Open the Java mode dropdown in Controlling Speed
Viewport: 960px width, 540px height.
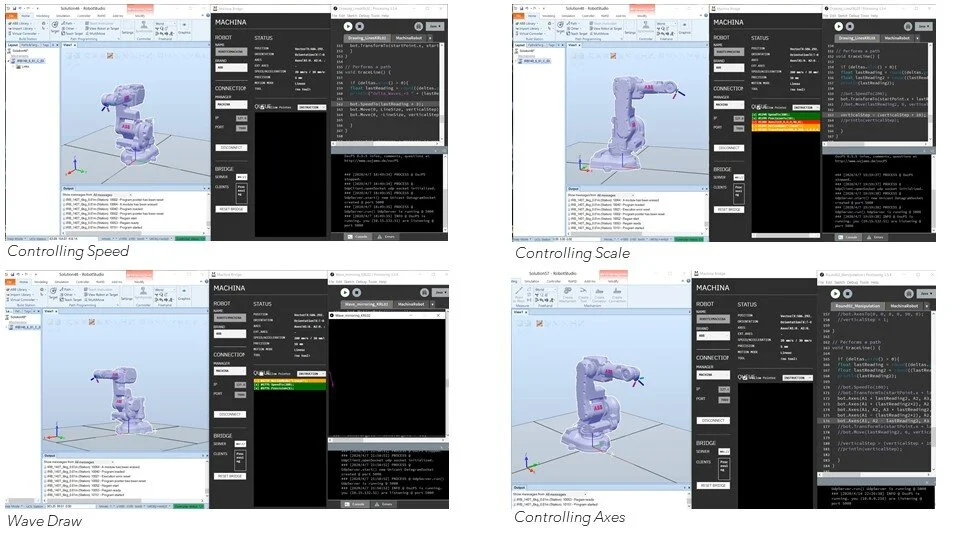point(434,26)
